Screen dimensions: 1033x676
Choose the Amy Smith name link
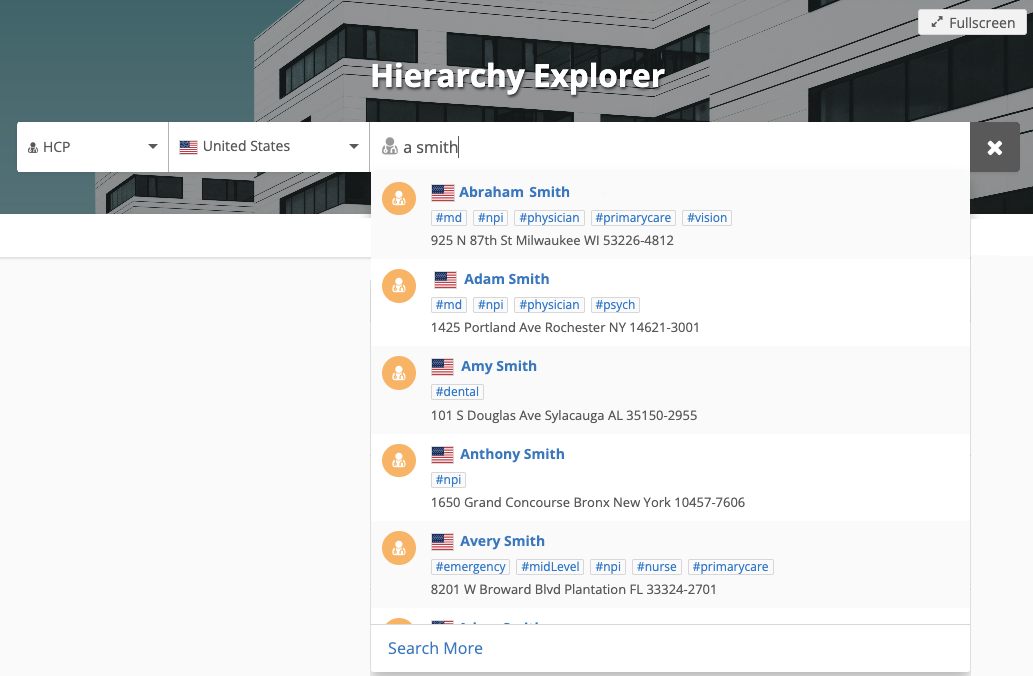click(498, 366)
